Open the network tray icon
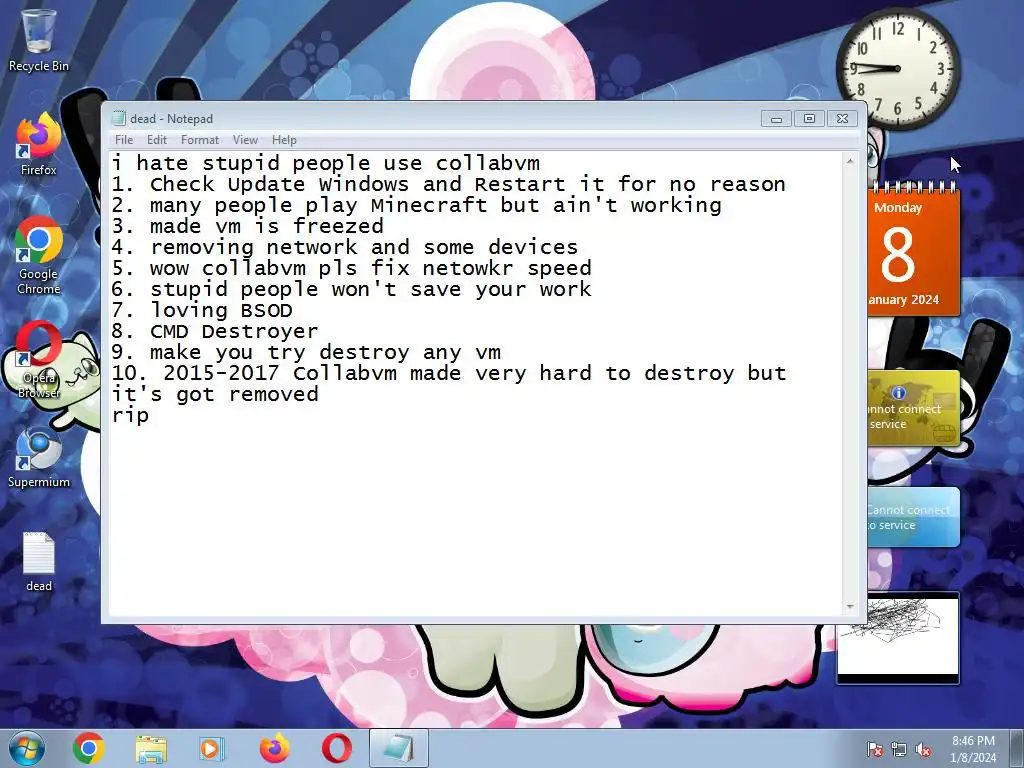 [899, 749]
